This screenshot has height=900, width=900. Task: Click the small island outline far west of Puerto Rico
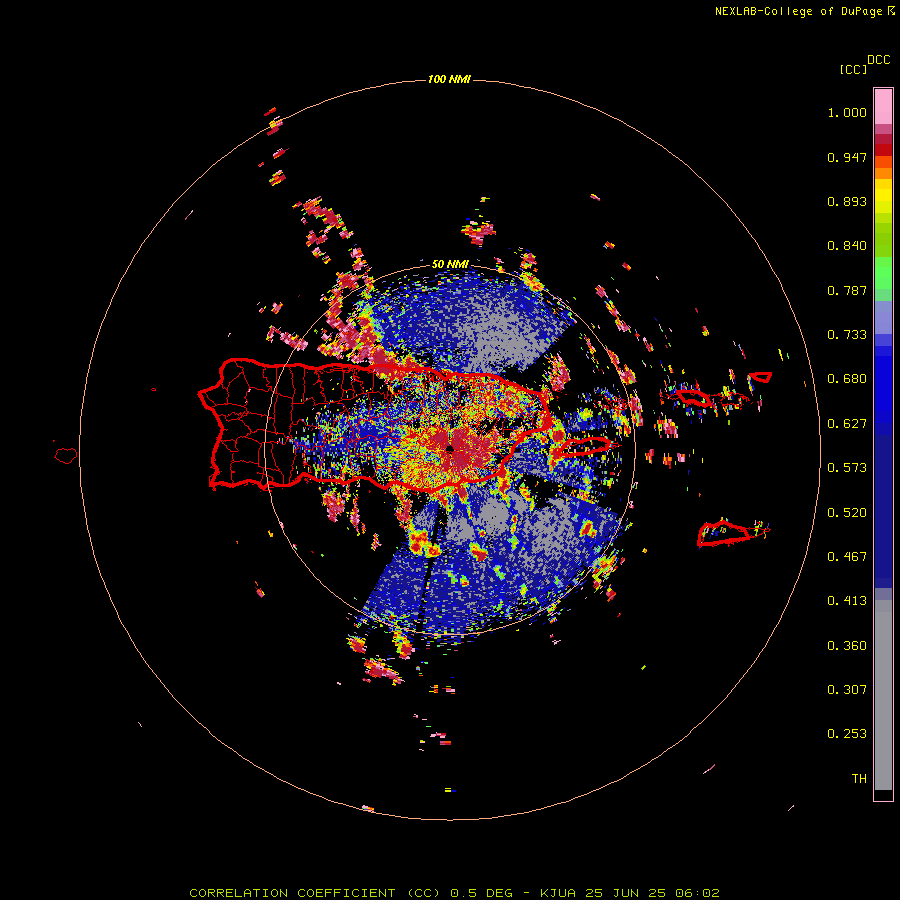tap(66, 456)
